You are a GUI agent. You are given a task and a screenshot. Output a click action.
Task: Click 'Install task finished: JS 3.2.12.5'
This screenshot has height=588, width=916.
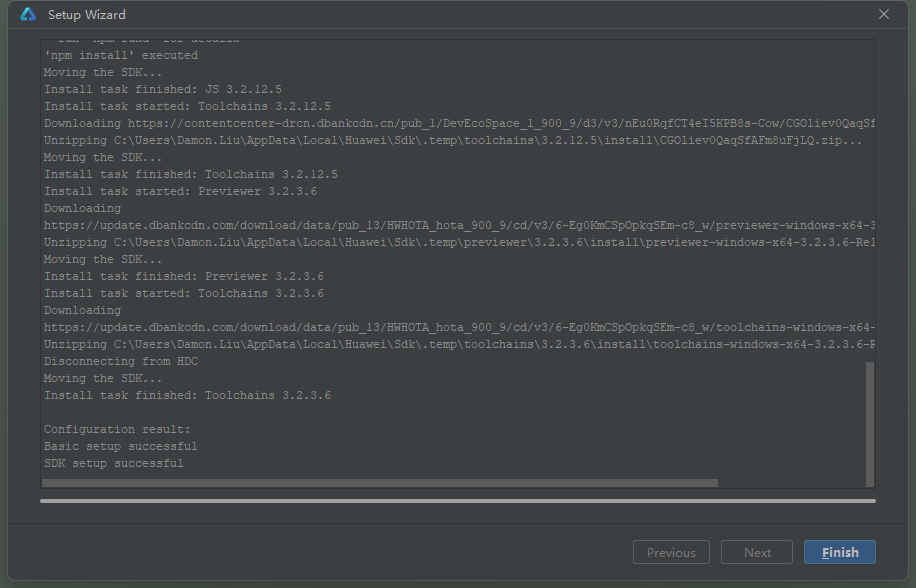click(163, 89)
